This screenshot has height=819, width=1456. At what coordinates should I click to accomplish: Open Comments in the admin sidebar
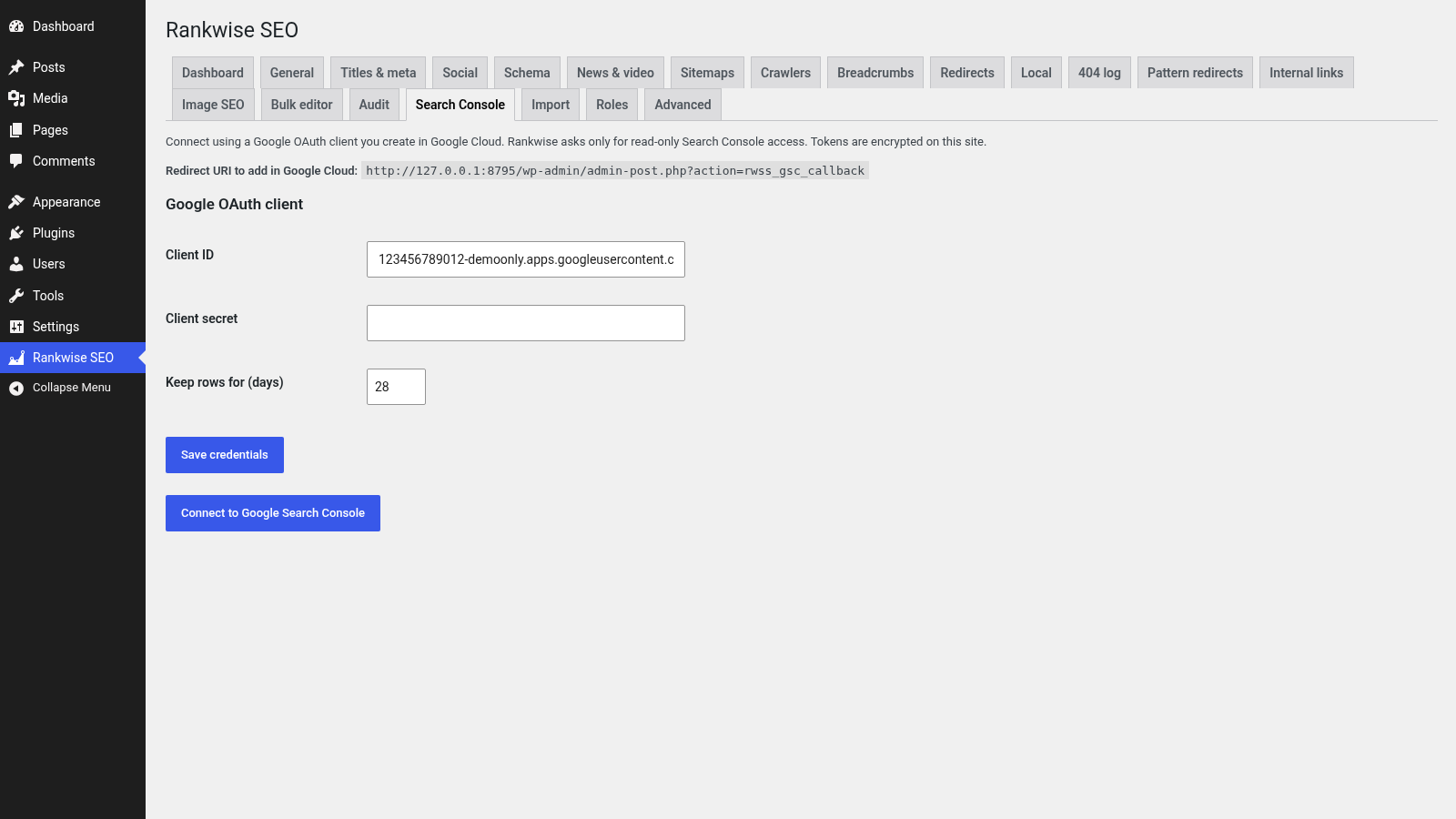pyautogui.click(x=73, y=161)
